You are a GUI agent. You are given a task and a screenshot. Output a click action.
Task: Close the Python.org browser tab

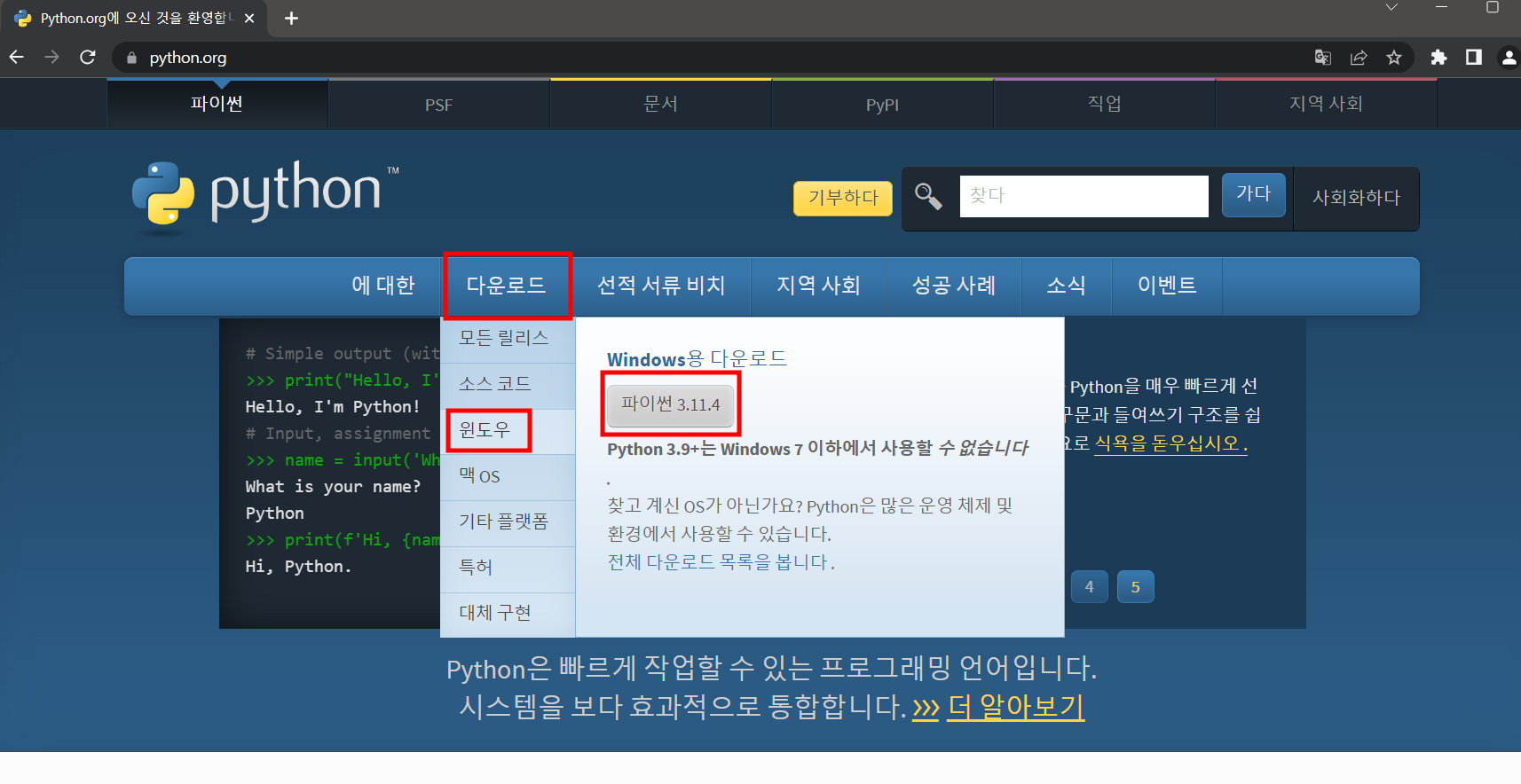(249, 18)
